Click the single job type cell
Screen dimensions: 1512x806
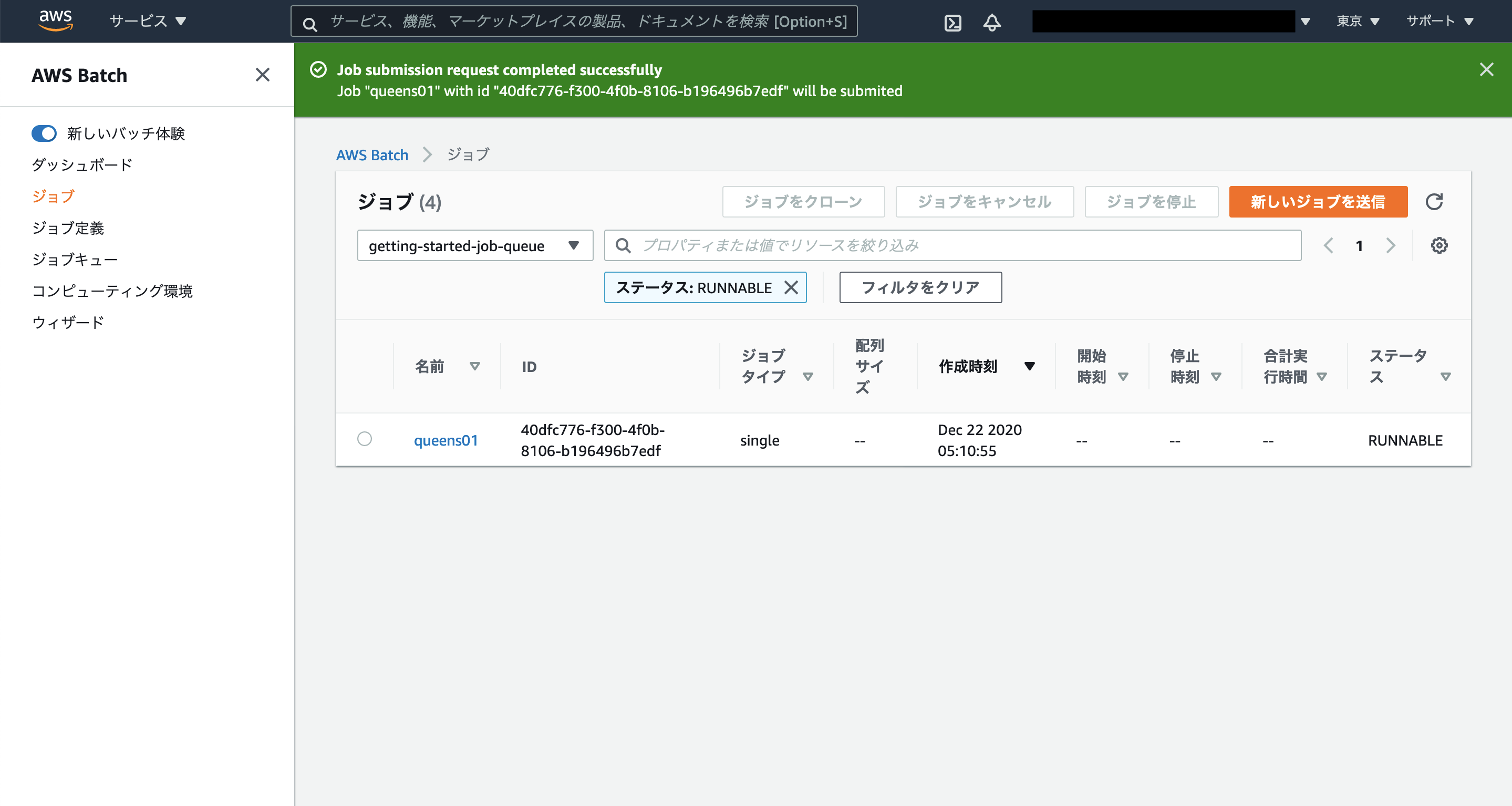pos(759,440)
